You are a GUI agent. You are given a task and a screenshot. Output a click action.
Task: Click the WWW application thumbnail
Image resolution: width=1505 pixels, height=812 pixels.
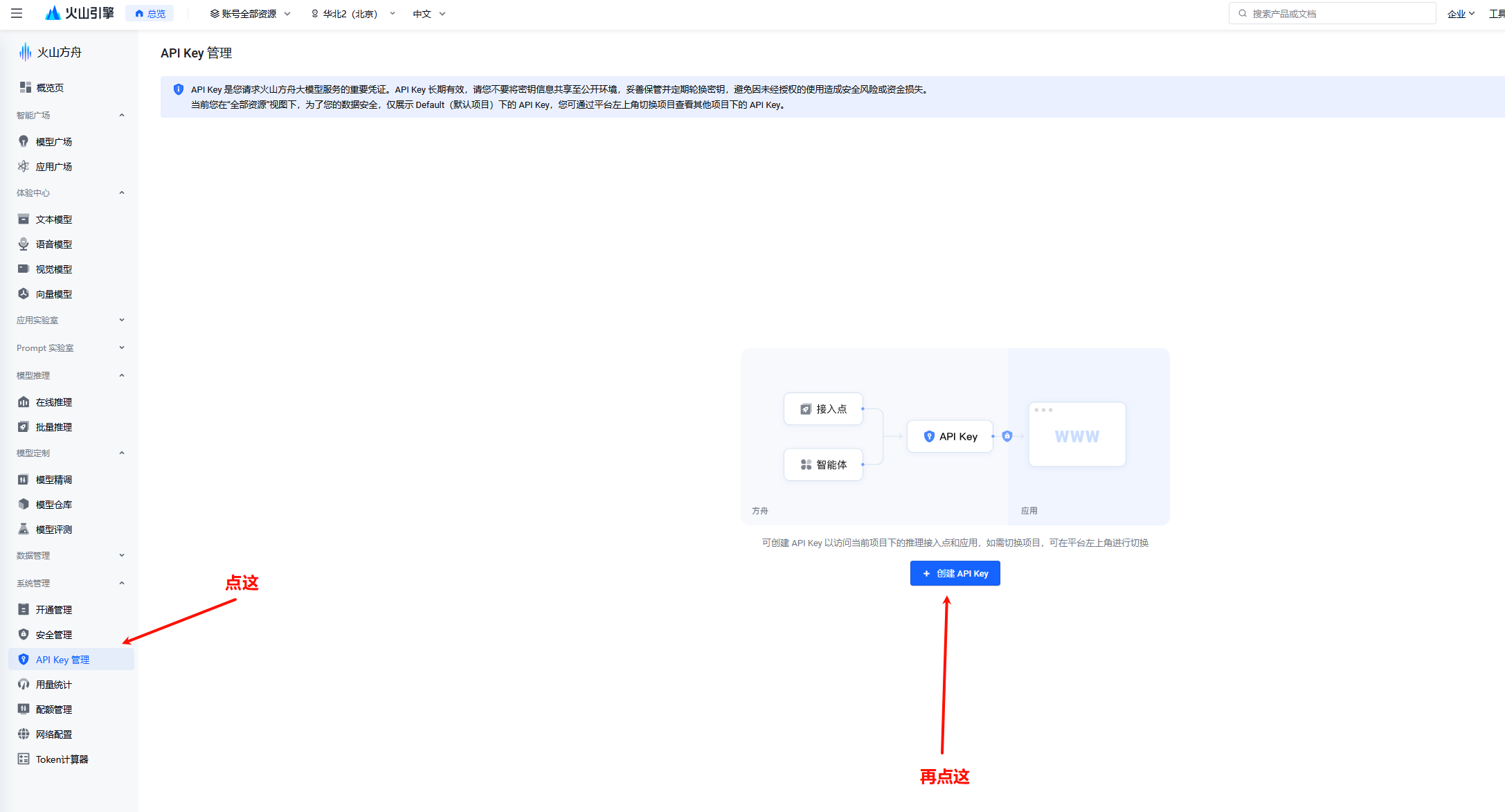[1076, 434]
